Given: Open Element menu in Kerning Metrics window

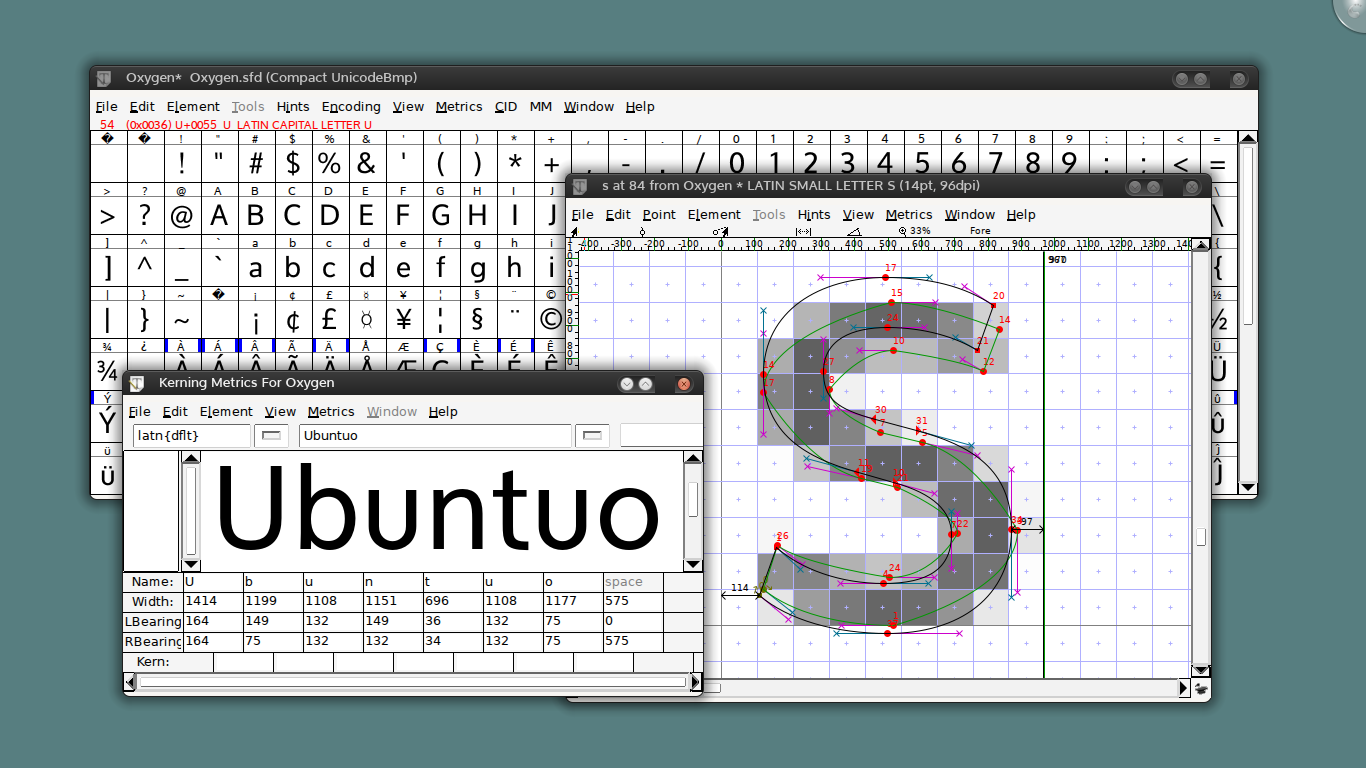Looking at the screenshot, I should (226, 412).
